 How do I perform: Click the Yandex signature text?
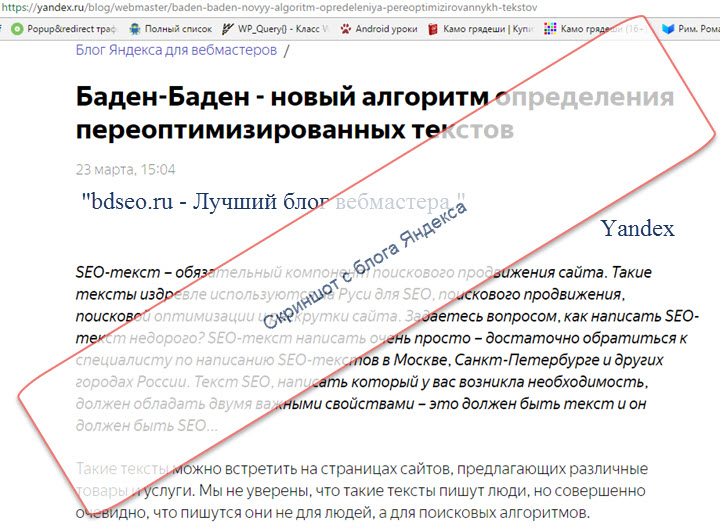[638, 228]
